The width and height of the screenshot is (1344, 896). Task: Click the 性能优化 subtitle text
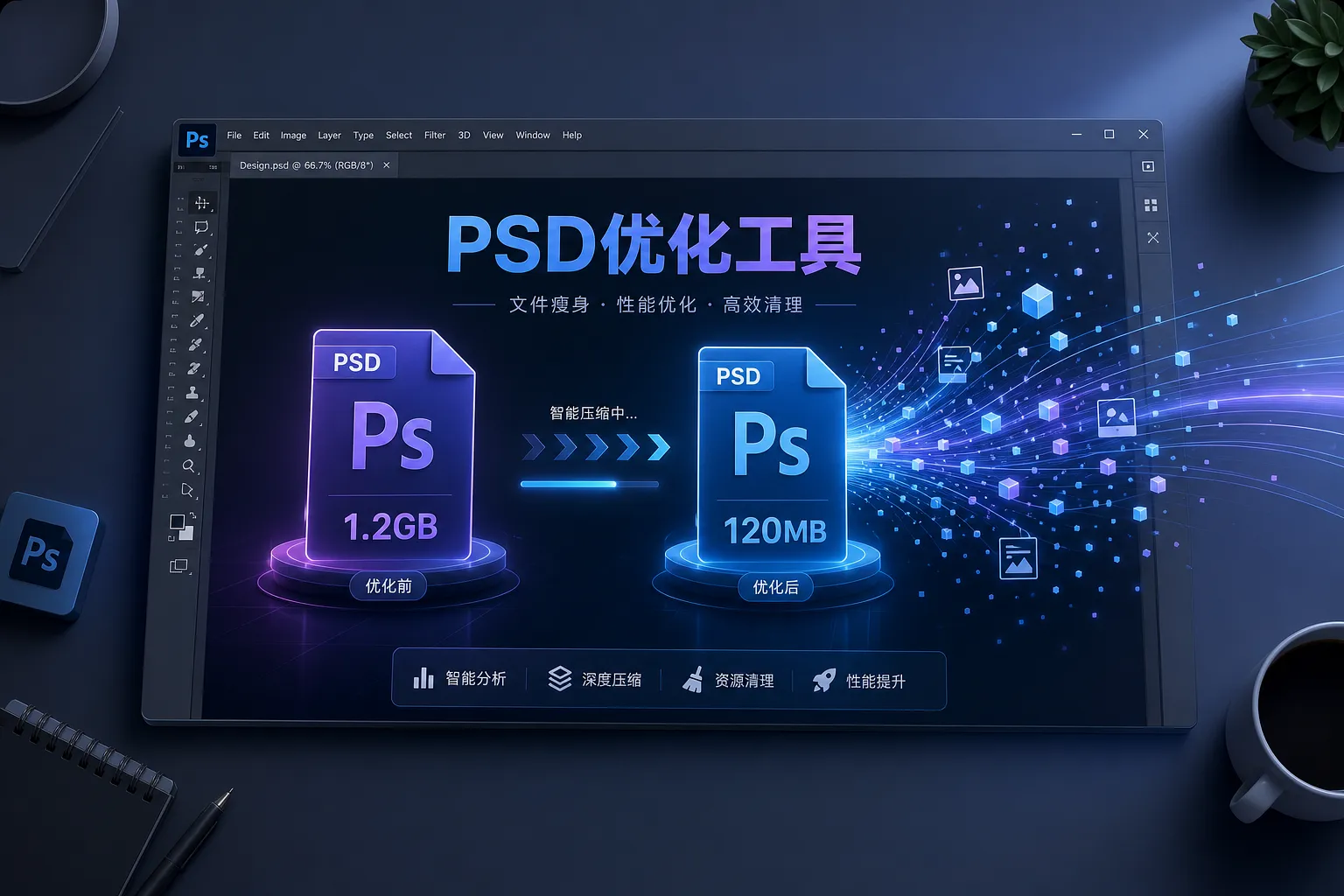tap(656, 304)
